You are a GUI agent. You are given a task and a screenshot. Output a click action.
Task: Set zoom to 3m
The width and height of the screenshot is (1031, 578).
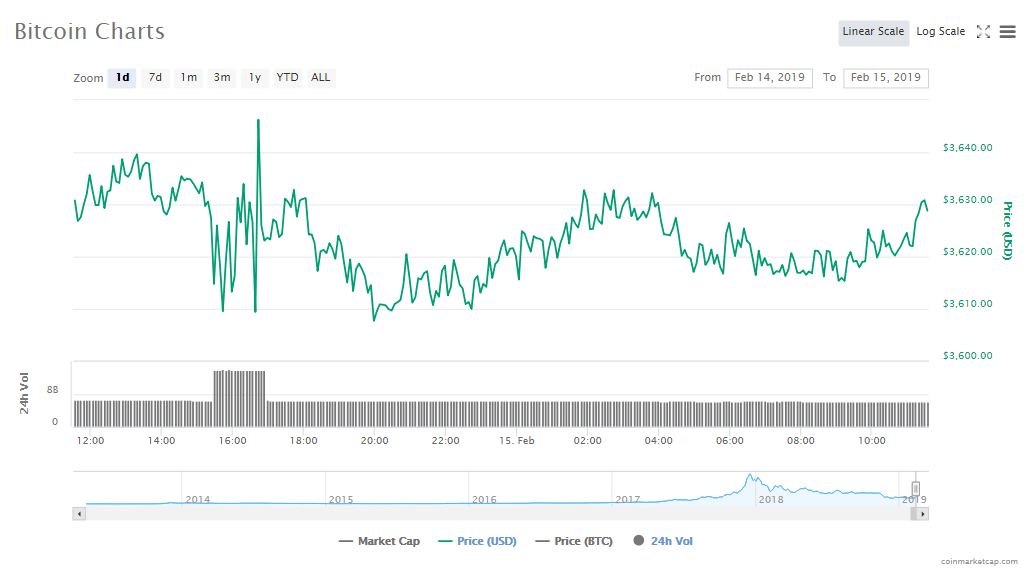tap(222, 78)
